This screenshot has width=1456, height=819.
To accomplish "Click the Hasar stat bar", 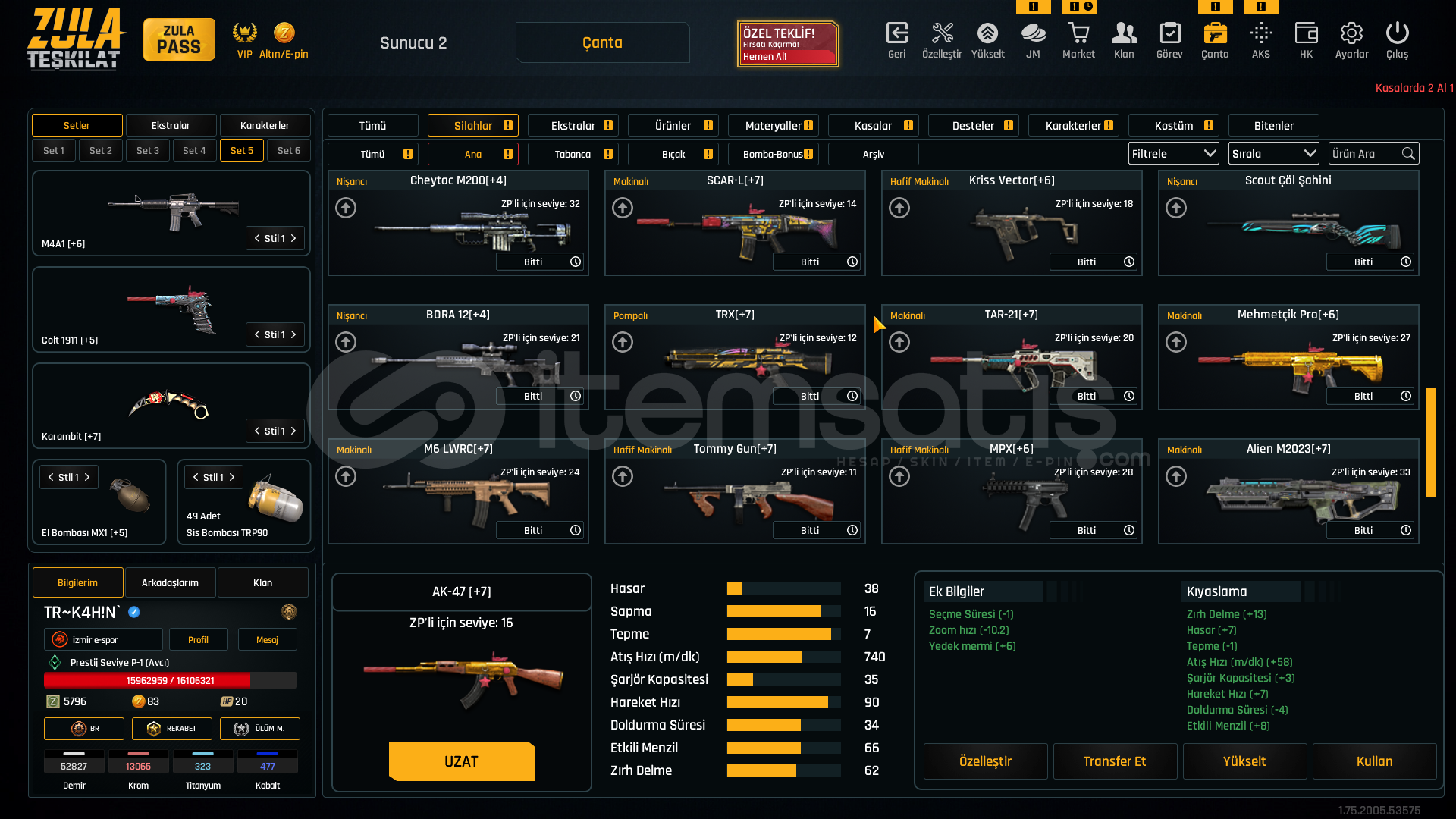I will coord(783,588).
